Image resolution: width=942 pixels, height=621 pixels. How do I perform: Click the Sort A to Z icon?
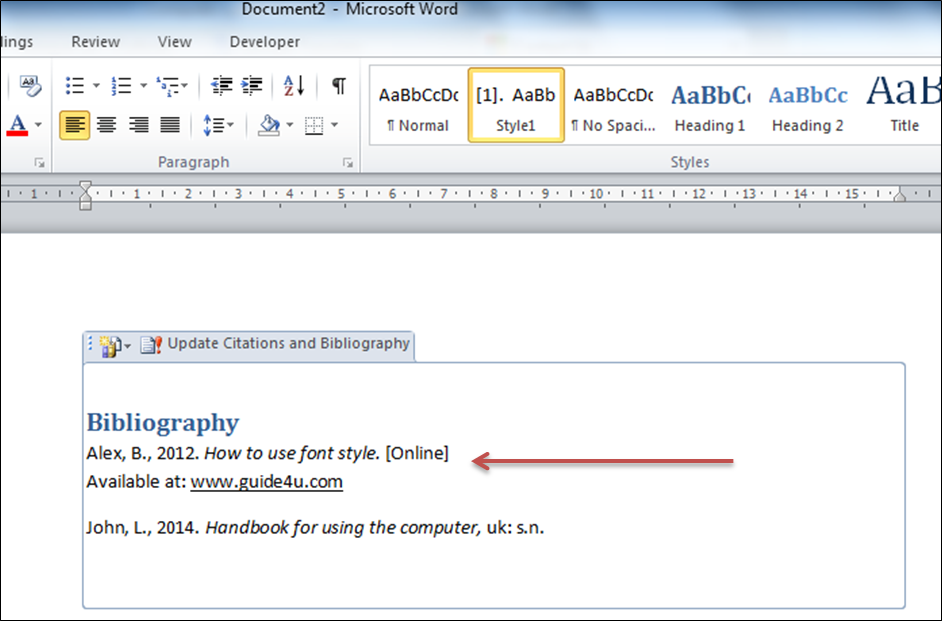pyautogui.click(x=294, y=85)
